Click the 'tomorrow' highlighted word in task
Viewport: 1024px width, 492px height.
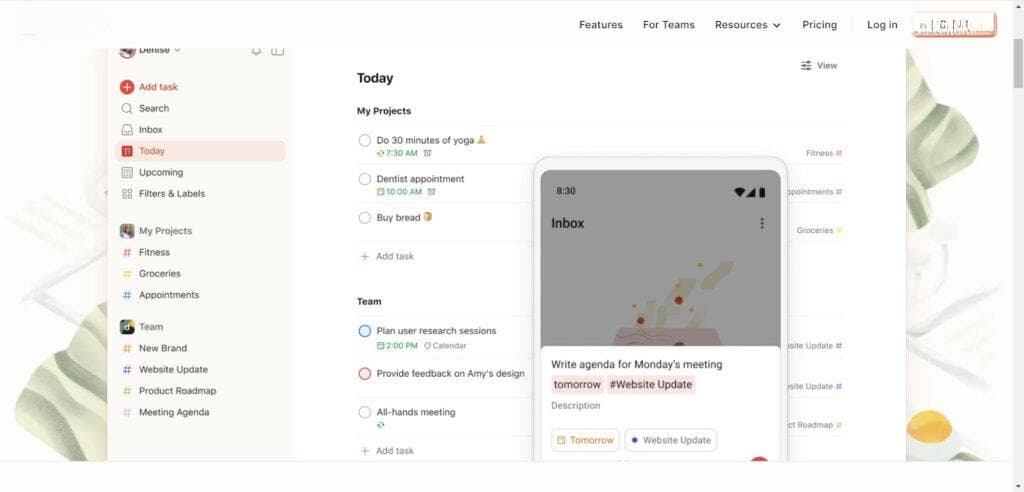[x=577, y=385]
